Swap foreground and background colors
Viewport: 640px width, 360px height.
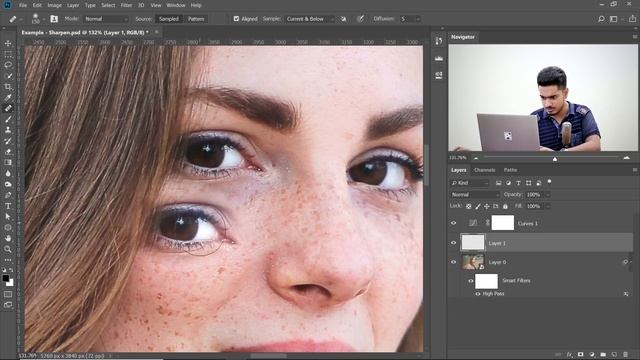click(x=11, y=270)
